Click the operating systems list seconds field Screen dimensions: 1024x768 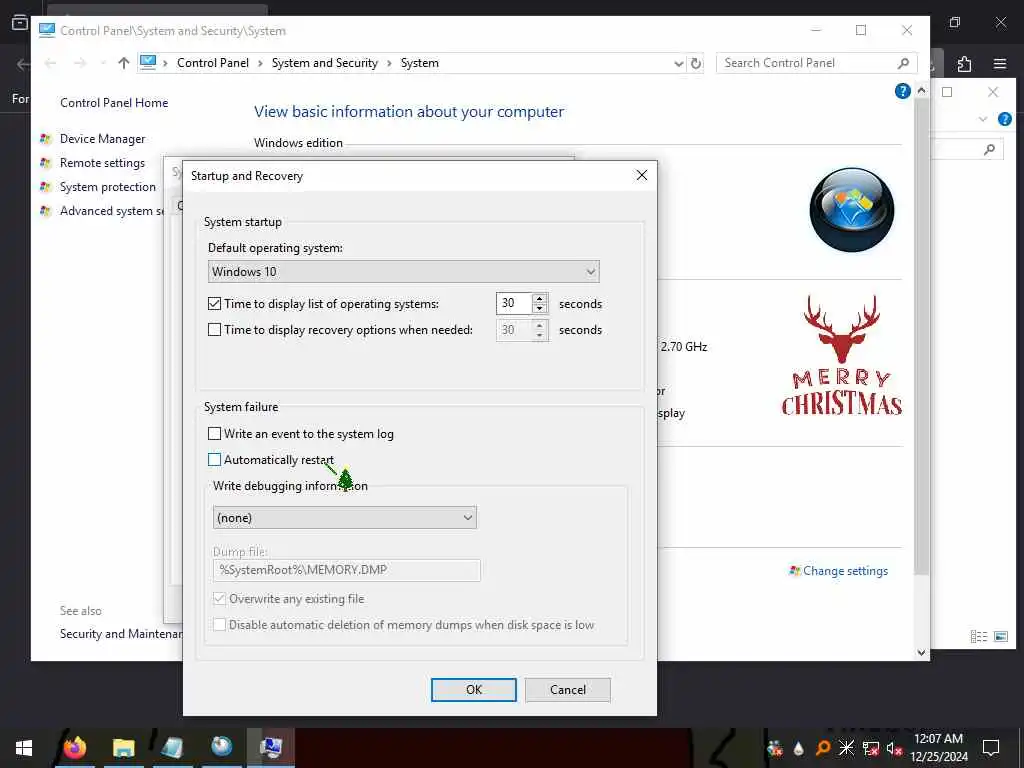tap(514, 303)
